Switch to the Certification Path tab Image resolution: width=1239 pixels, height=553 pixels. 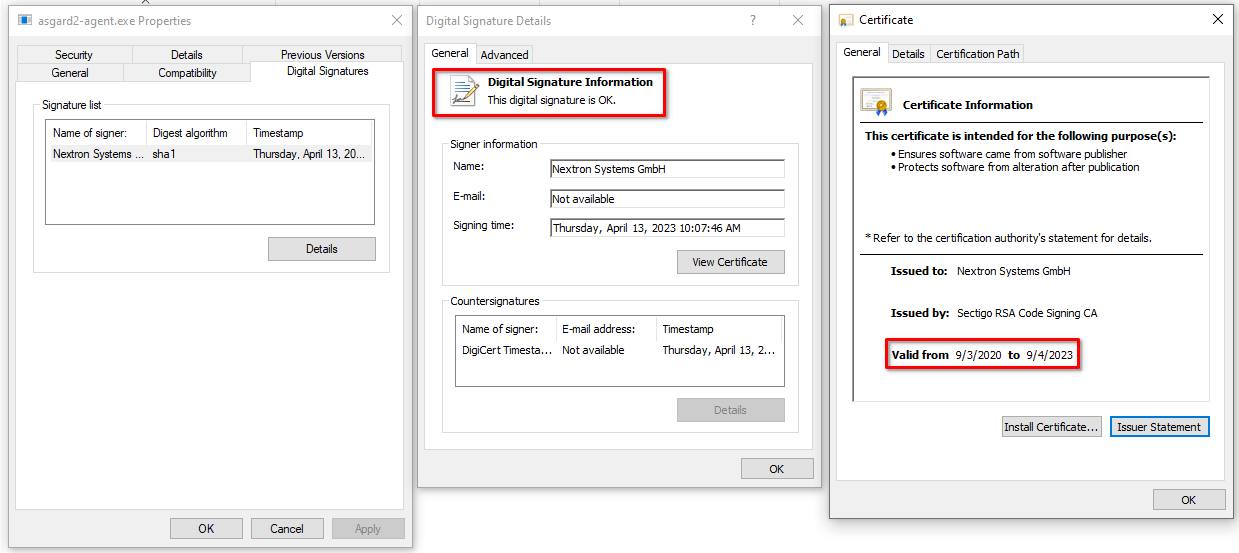pyautogui.click(x=977, y=54)
